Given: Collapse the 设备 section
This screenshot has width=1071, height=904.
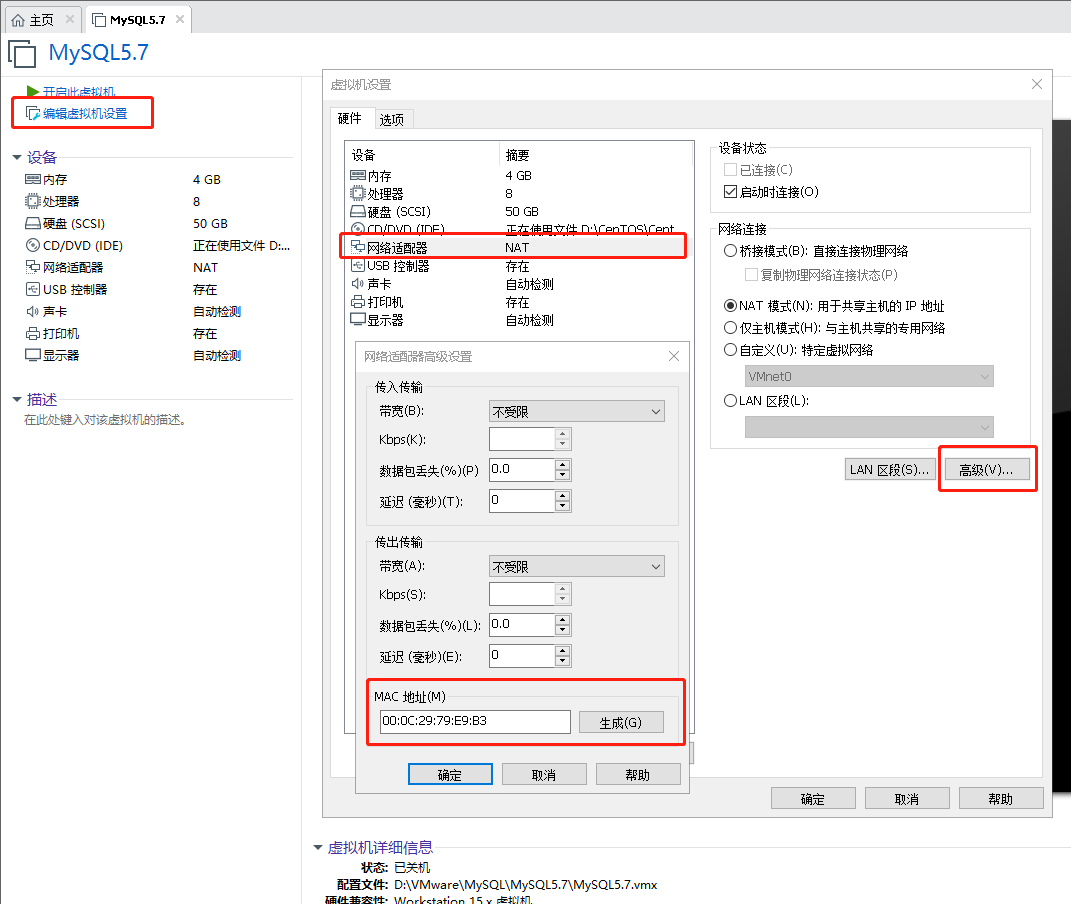Looking at the screenshot, I should point(16,157).
